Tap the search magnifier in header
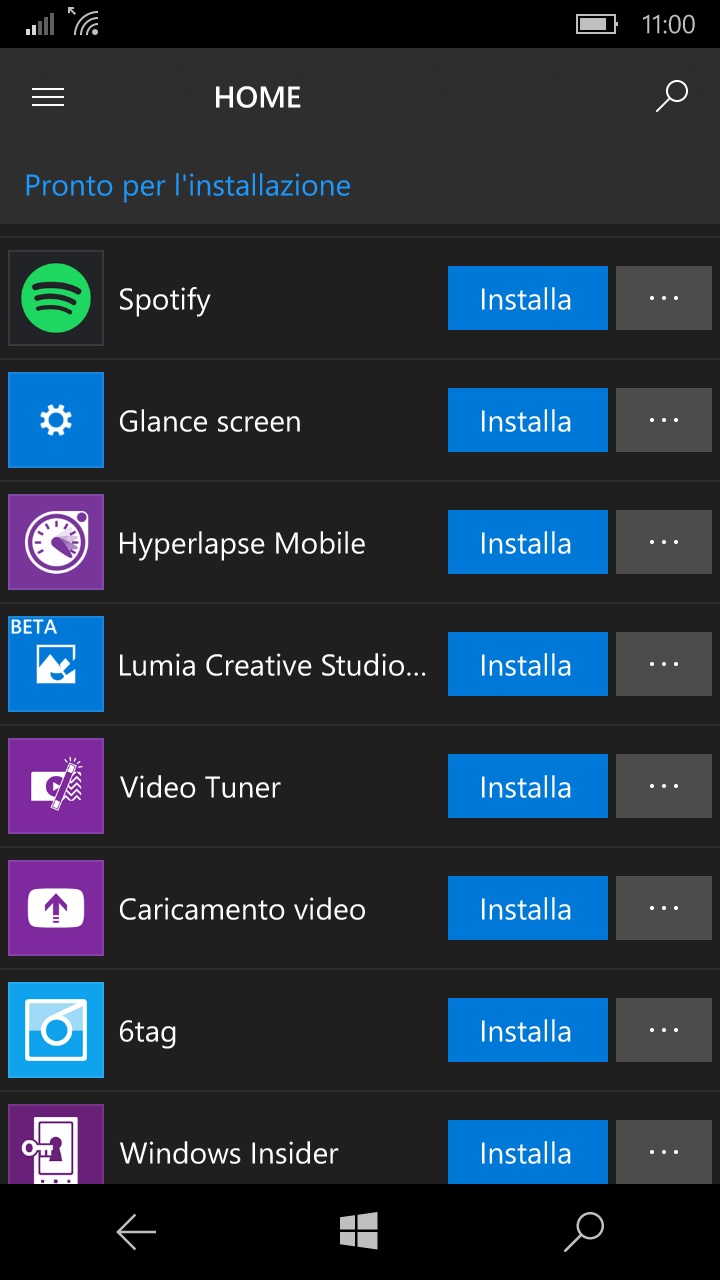 pyautogui.click(x=671, y=97)
